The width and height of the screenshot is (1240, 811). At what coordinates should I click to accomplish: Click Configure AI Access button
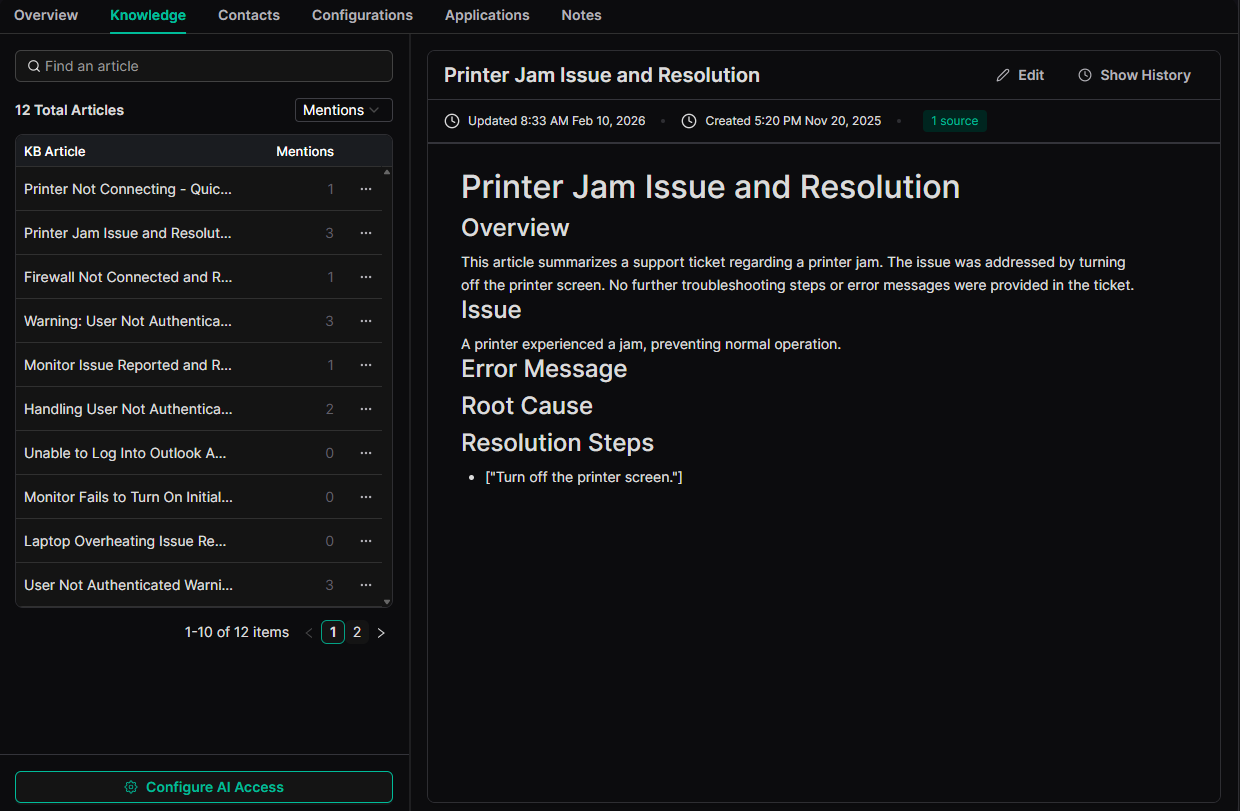click(204, 787)
